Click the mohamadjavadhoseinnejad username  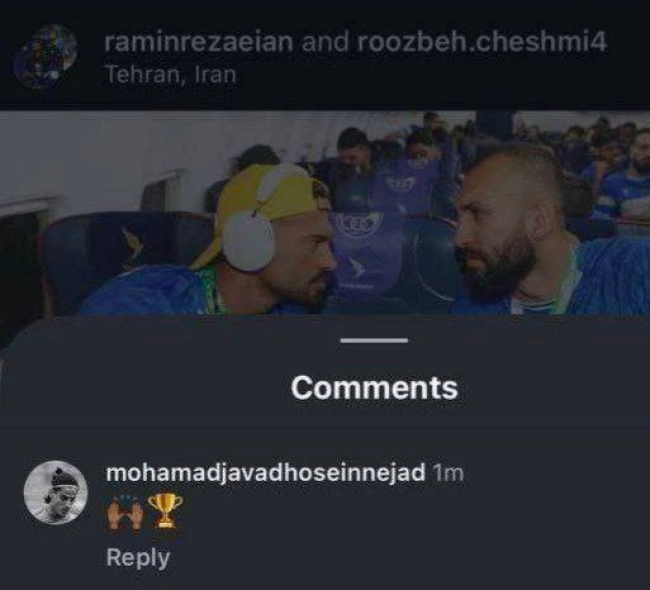coord(266,473)
